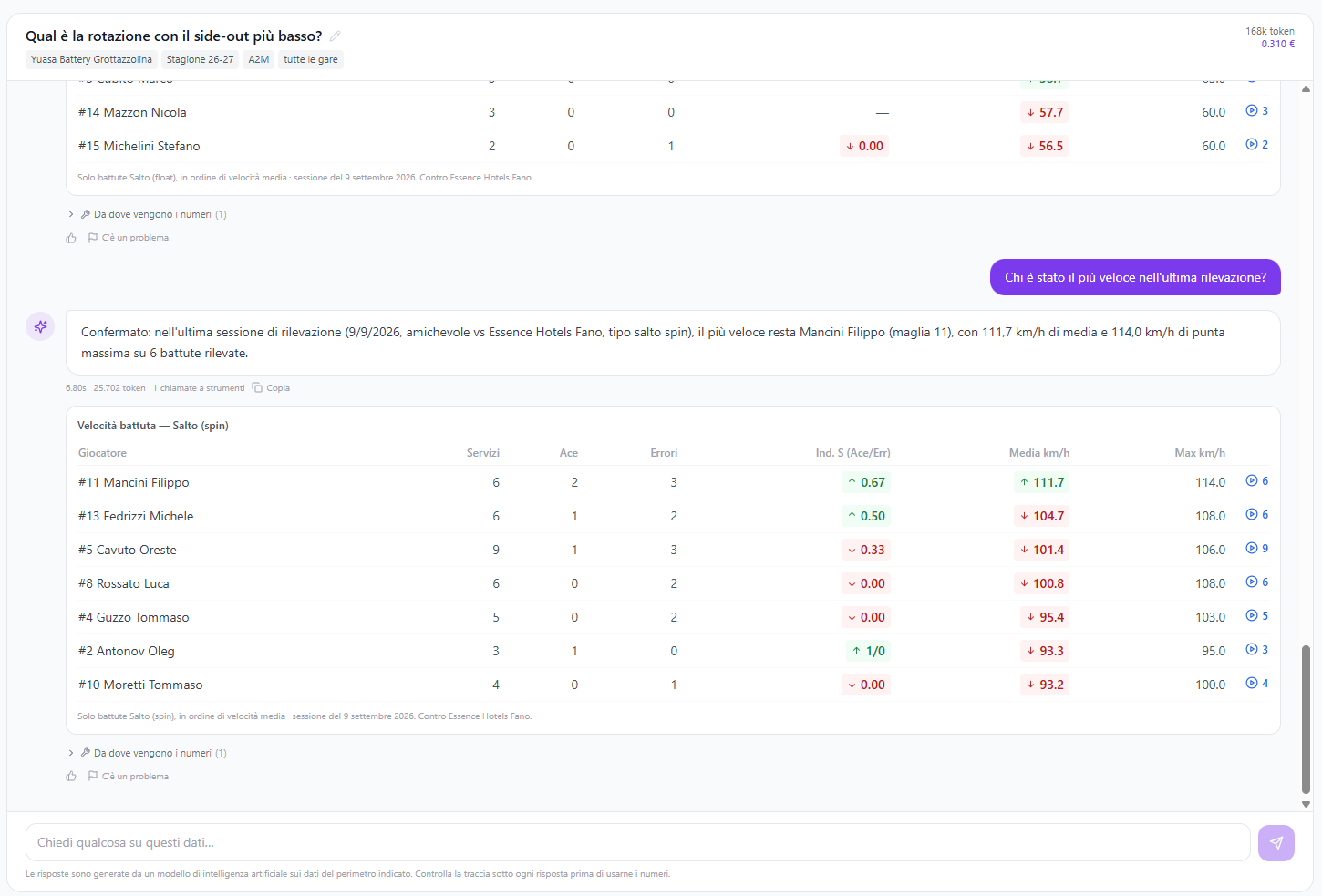Focus the 'Chiedi qualcosa su questi dati' input
1322x896 pixels.
(x=637, y=843)
